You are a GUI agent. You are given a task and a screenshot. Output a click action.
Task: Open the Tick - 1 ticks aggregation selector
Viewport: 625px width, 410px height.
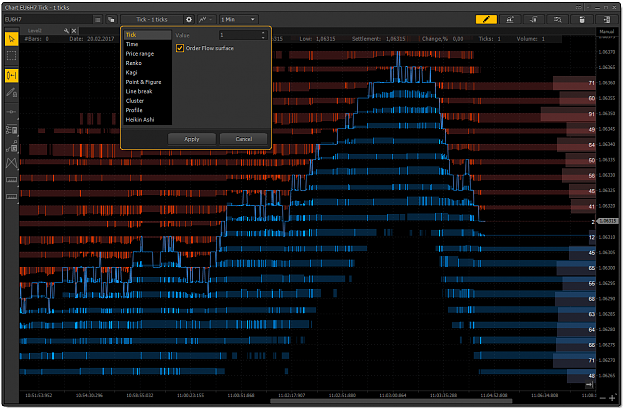pyautogui.click(x=152, y=20)
